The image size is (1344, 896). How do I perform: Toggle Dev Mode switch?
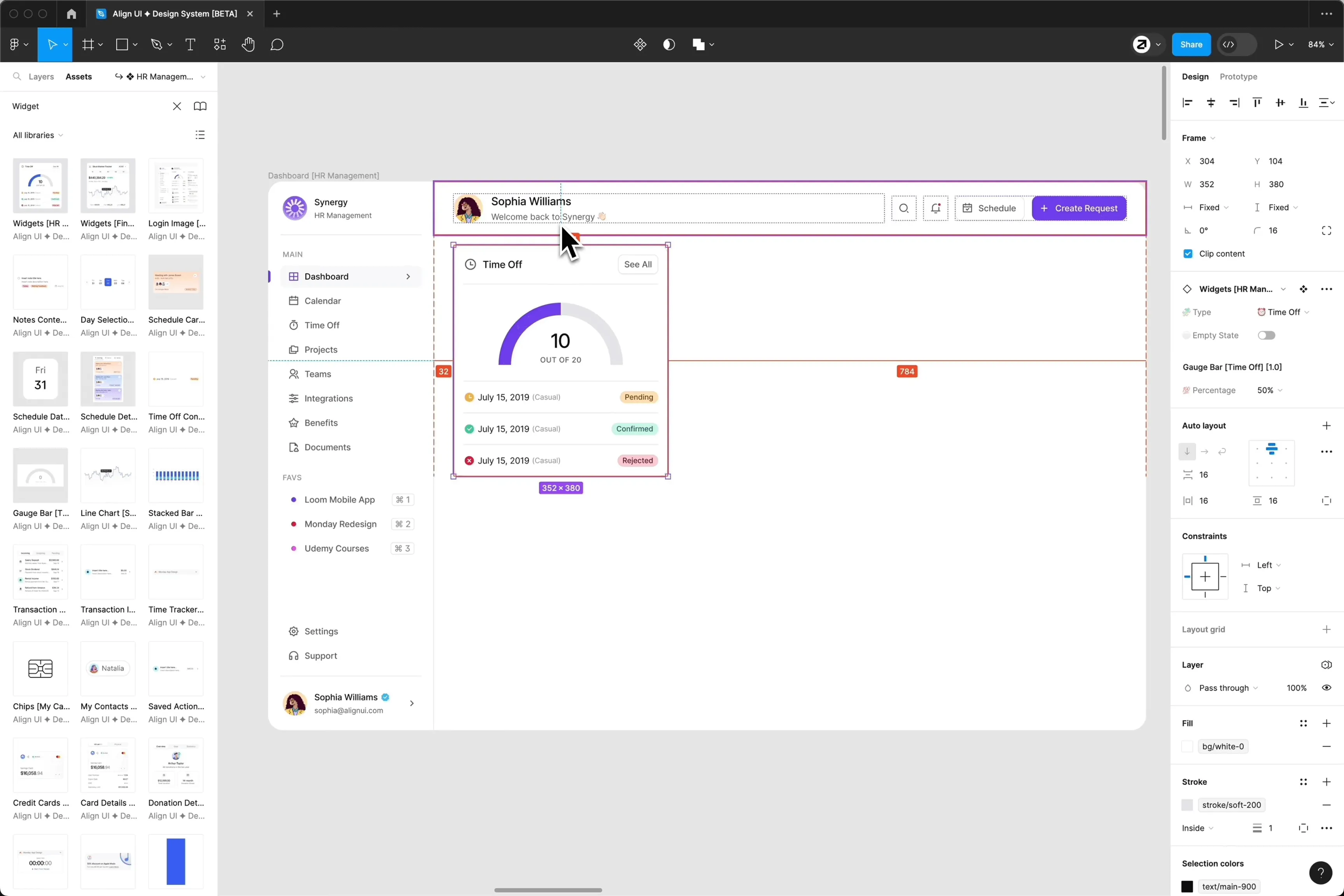click(1237, 45)
